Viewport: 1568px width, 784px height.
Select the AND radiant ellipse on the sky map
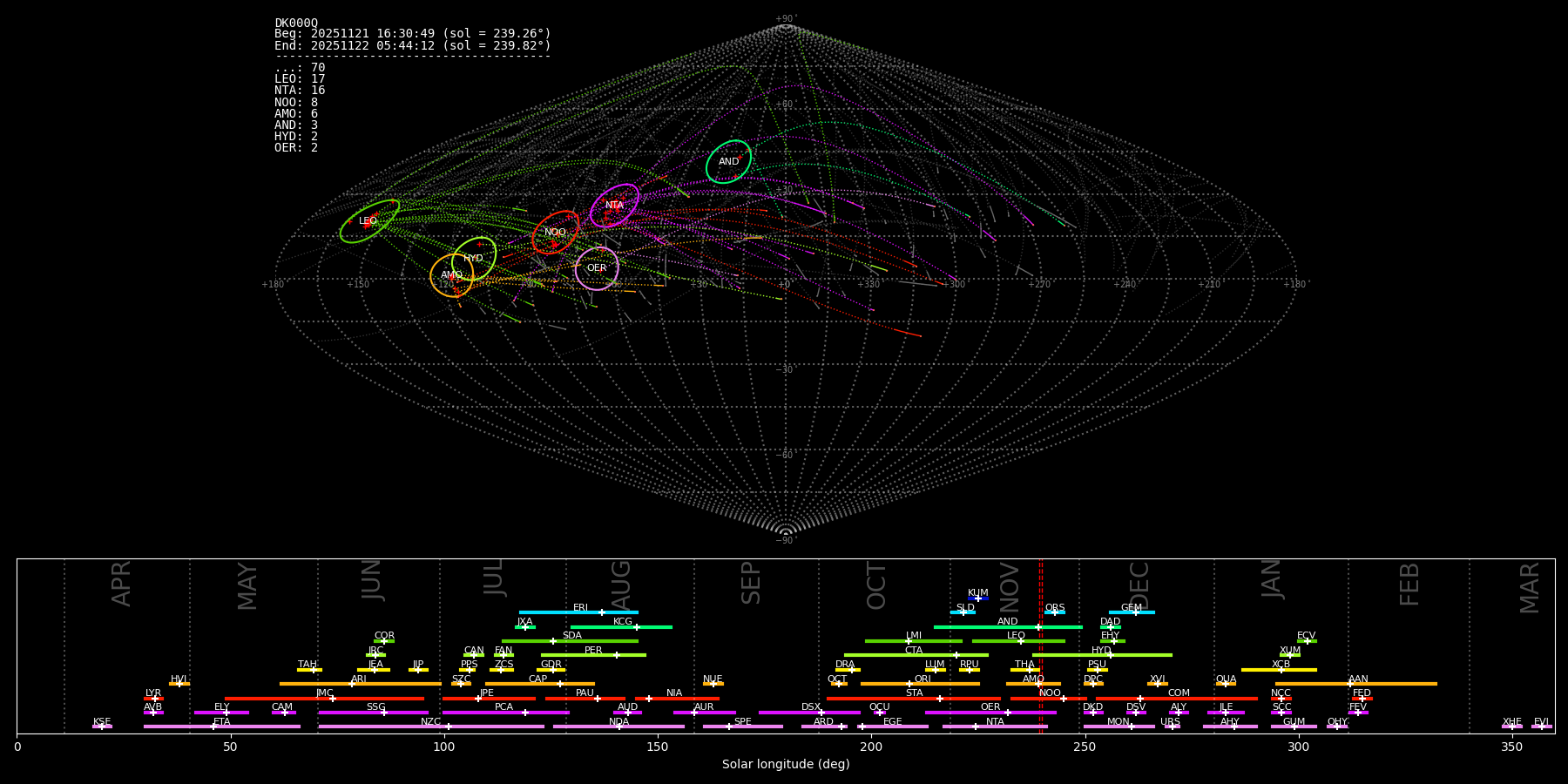pos(728,162)
